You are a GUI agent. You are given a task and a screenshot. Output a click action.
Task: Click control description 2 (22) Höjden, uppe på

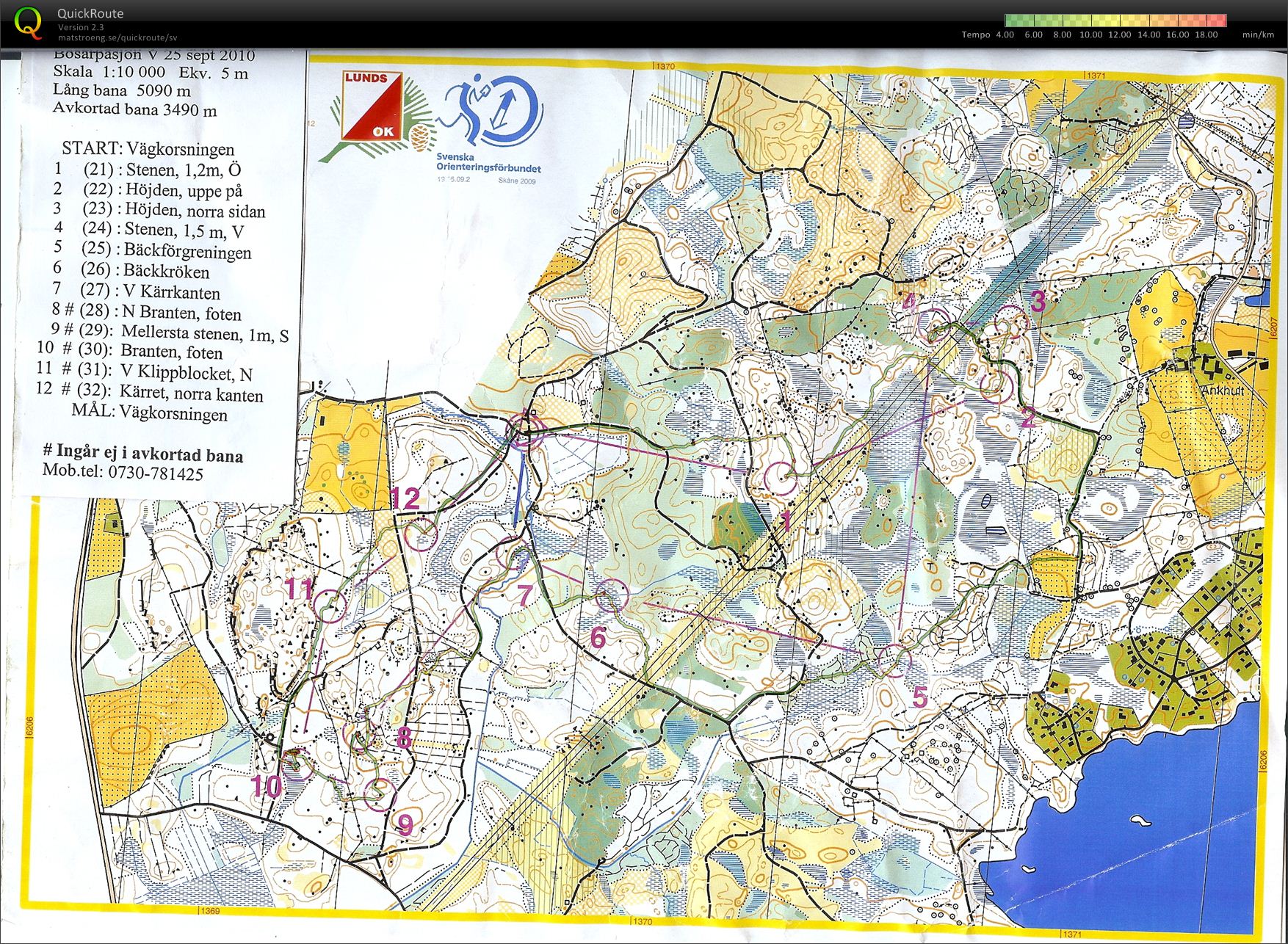(148, 189)
